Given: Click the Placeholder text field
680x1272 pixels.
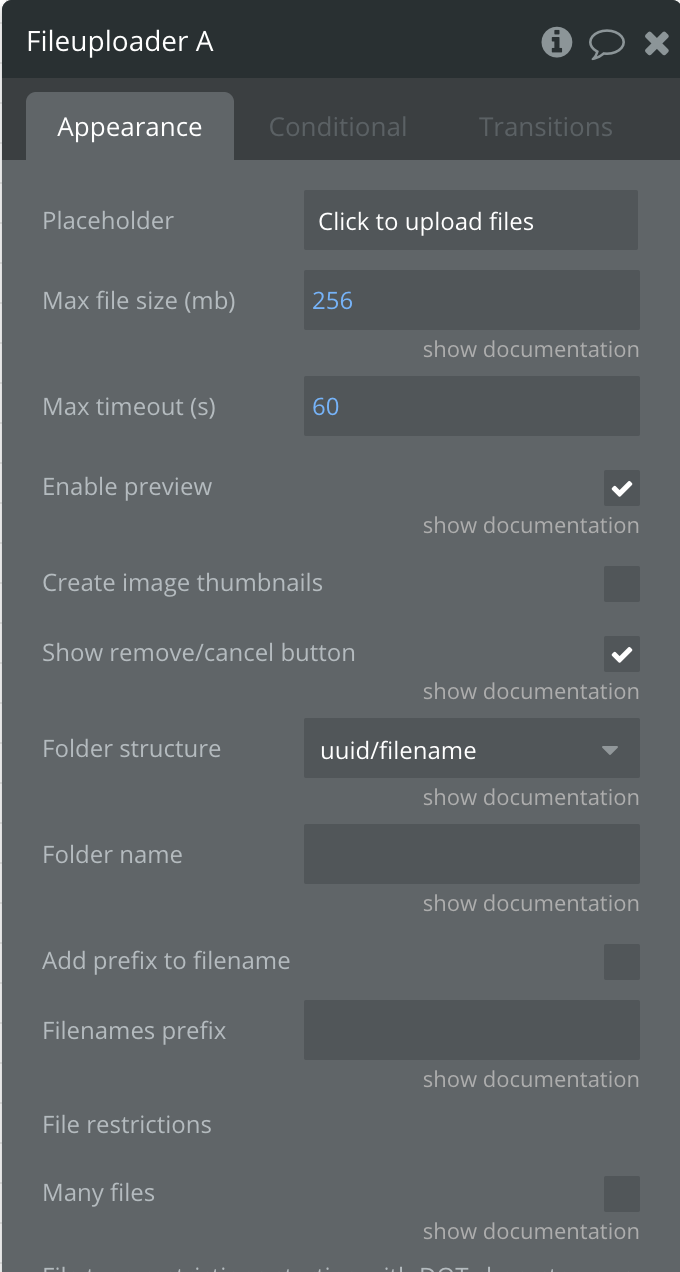Looking at the screenshot, I should [471, 221].
